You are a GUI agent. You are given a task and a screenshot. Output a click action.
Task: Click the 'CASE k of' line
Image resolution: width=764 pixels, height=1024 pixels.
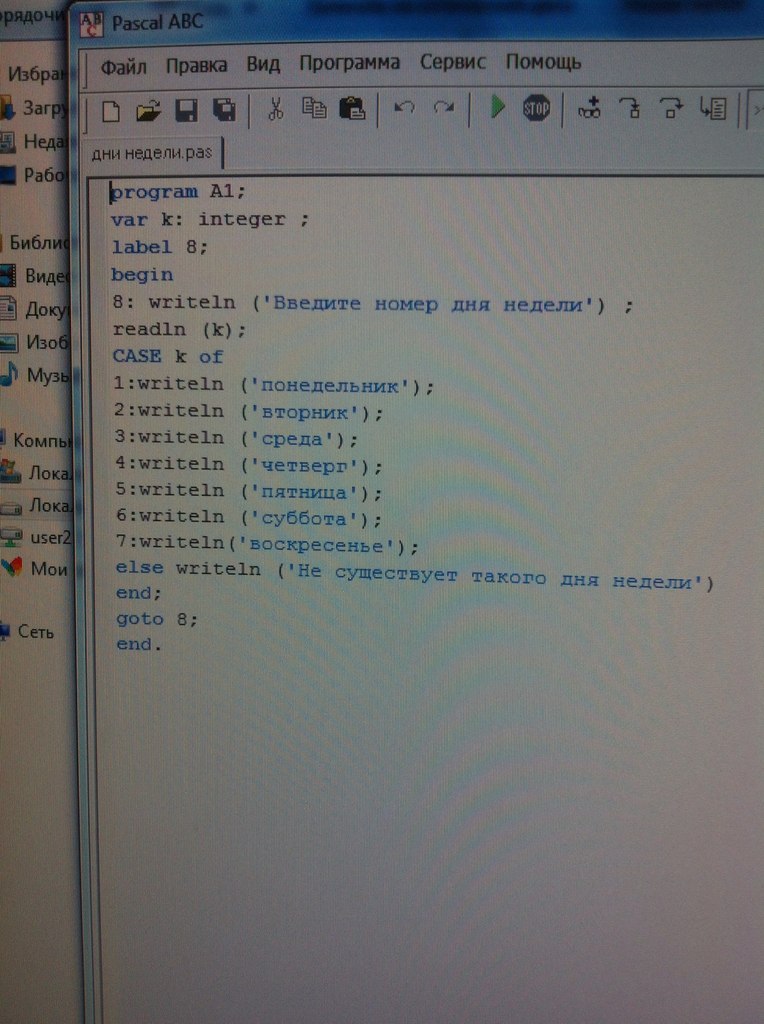pos(168,356)
